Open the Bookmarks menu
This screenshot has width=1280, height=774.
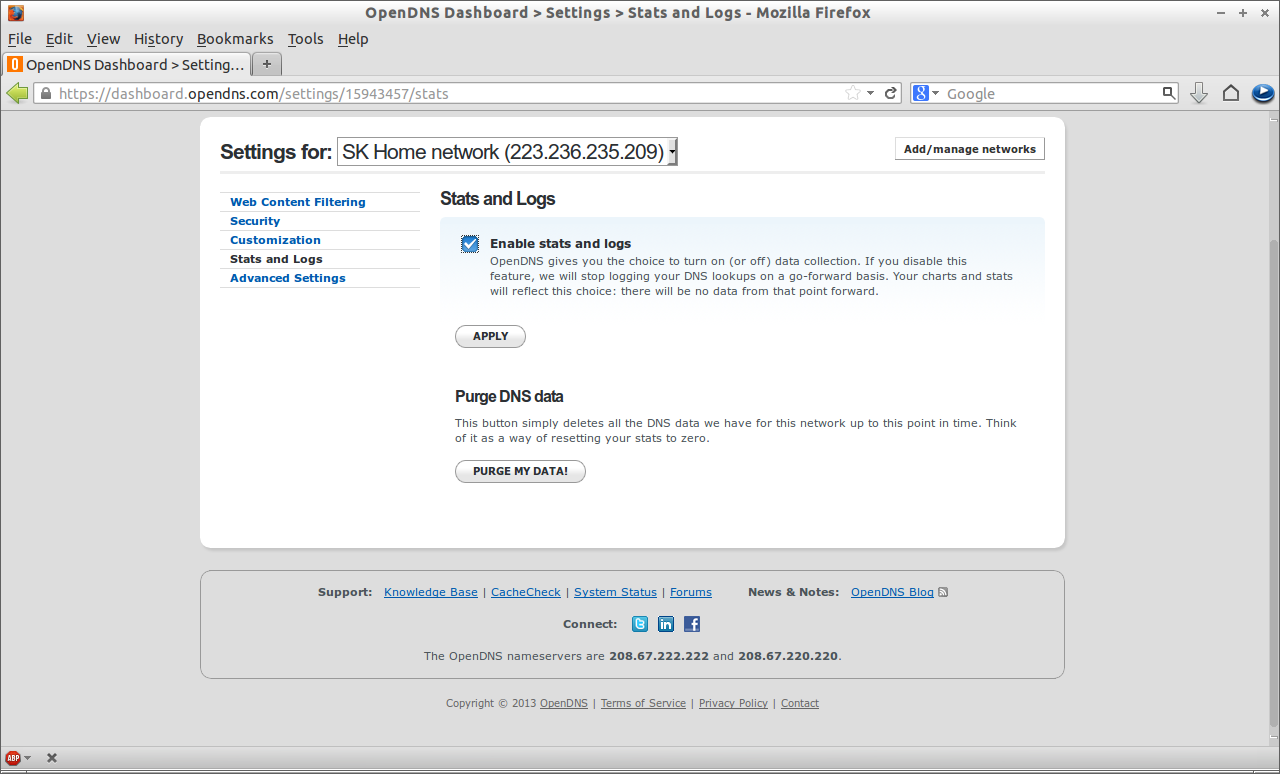[235, 39]
